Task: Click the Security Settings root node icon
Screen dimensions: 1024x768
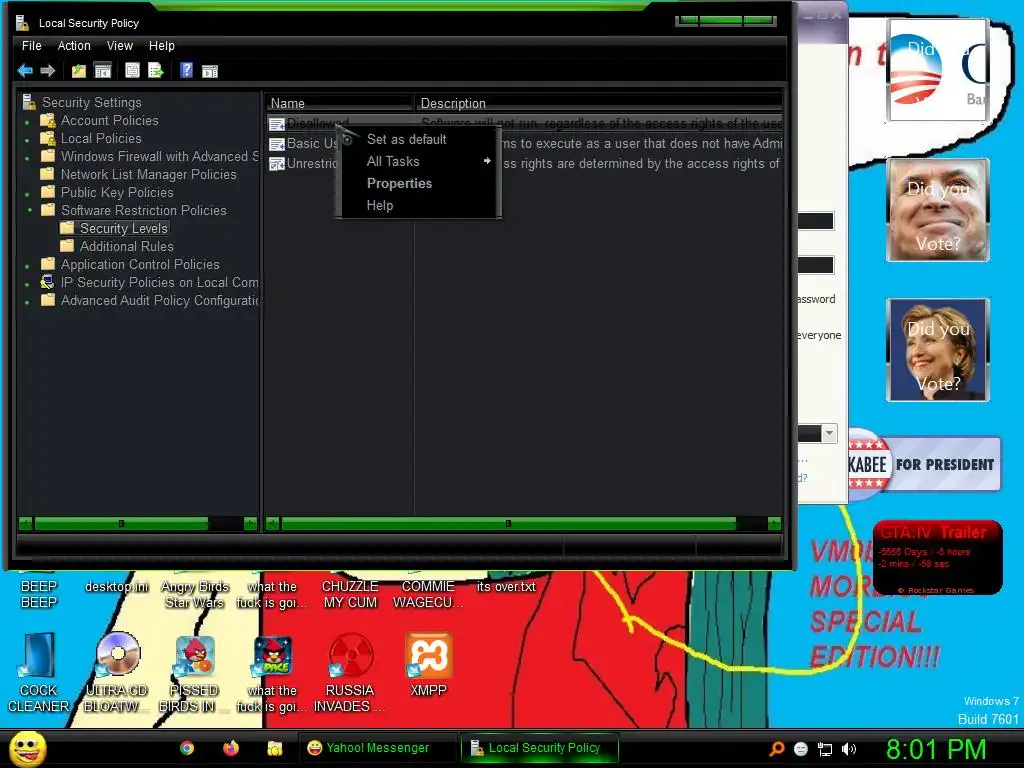Action: click(x=29, y=102)
